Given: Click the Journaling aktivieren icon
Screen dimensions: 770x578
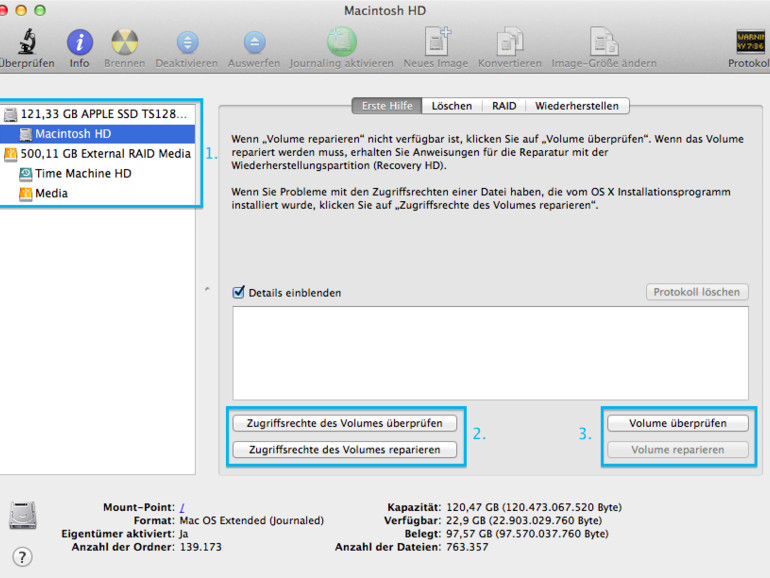Looking at the screenshot, I should pyautogui.click(x=342, y=42).
